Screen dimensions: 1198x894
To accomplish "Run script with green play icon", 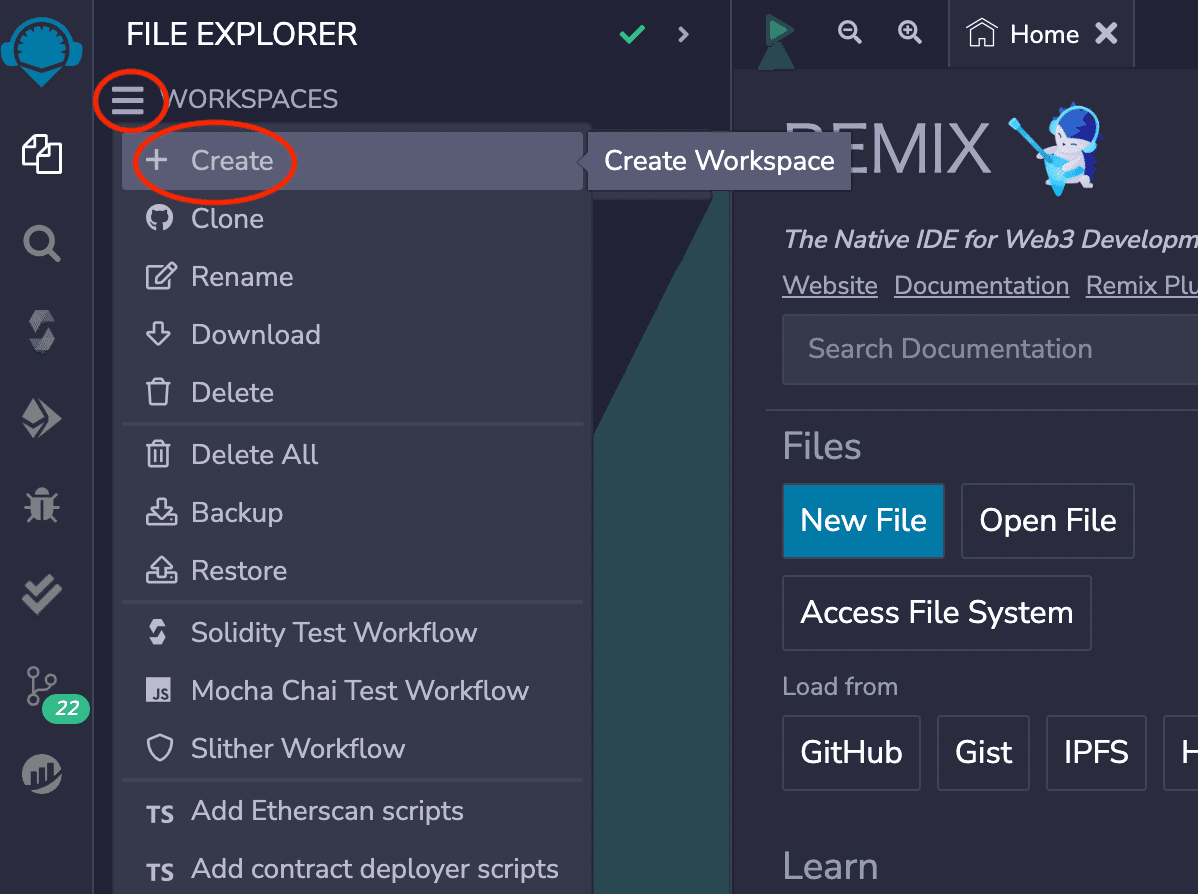I will 779,31.
